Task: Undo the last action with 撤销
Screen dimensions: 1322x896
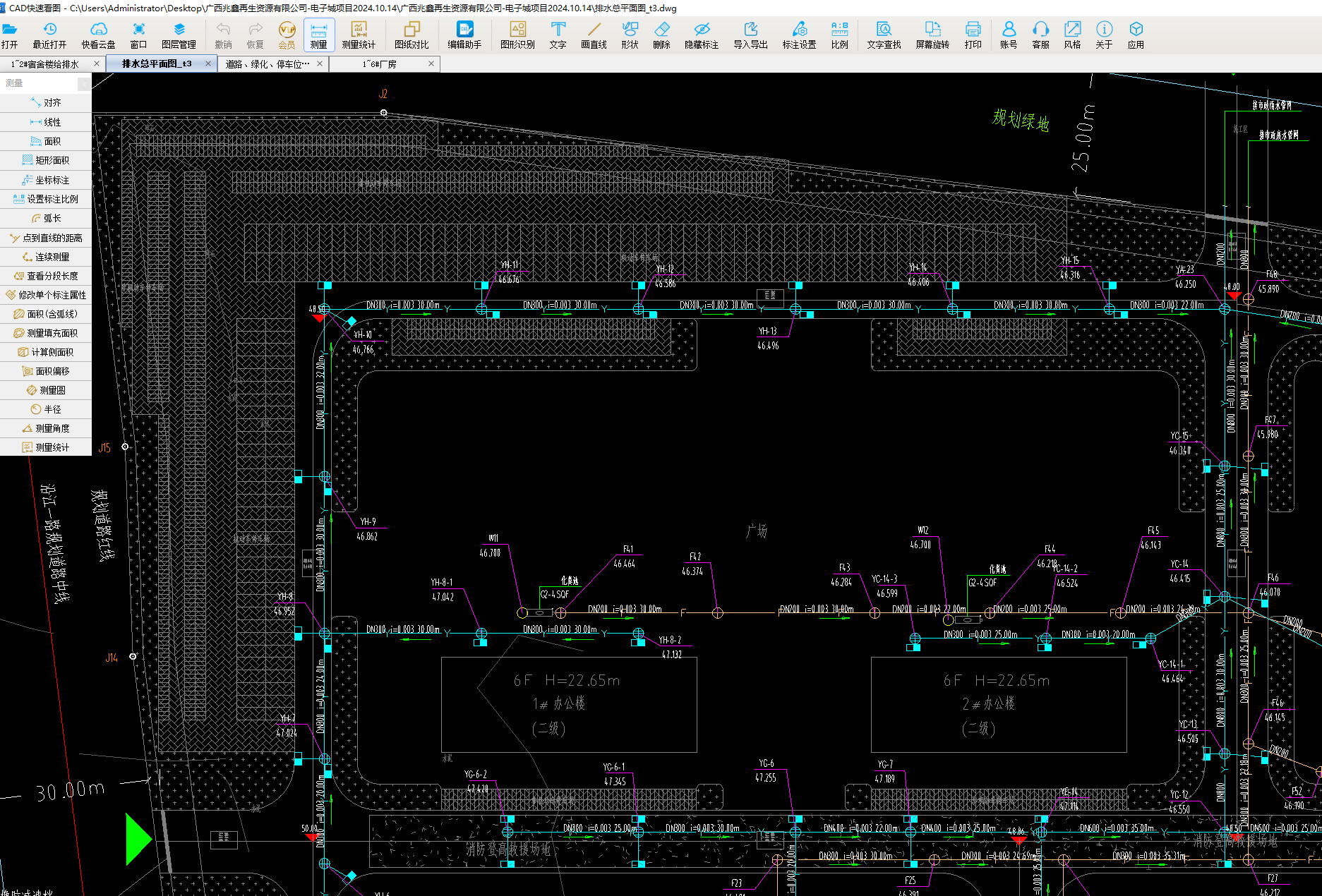Action: click(x=223, y=35)
